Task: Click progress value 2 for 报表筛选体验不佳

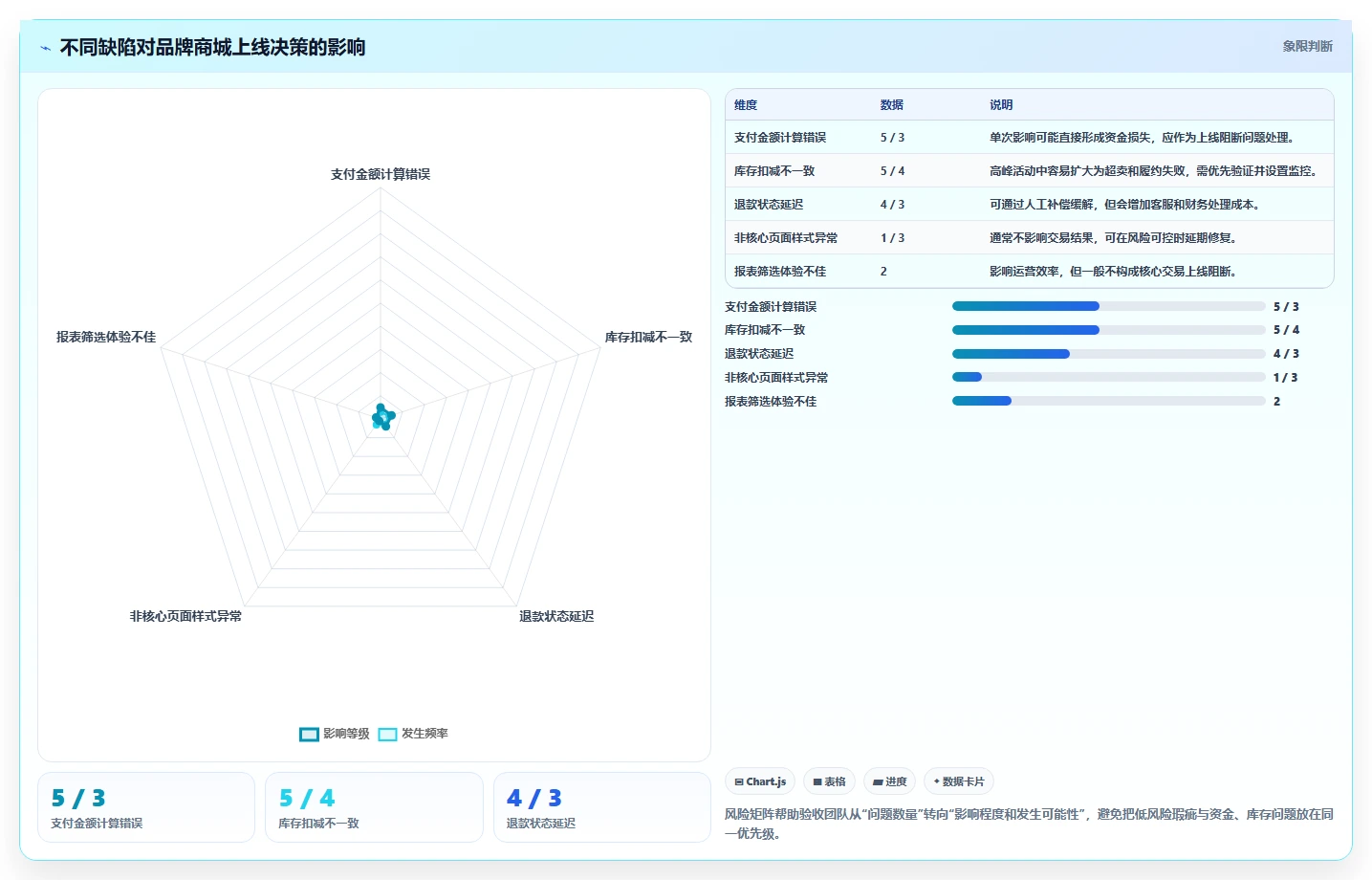Action: coord(1276,402)
